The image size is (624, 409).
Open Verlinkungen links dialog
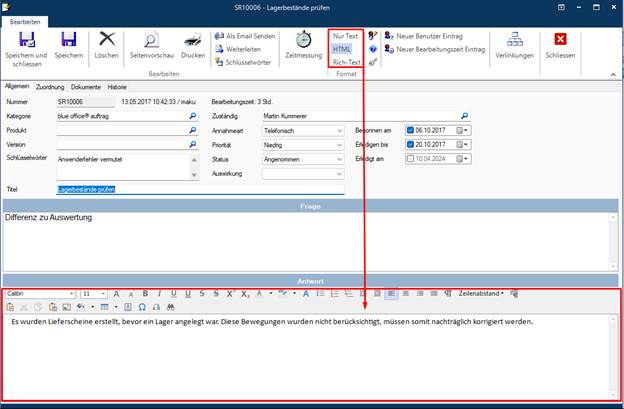[515, 45]
